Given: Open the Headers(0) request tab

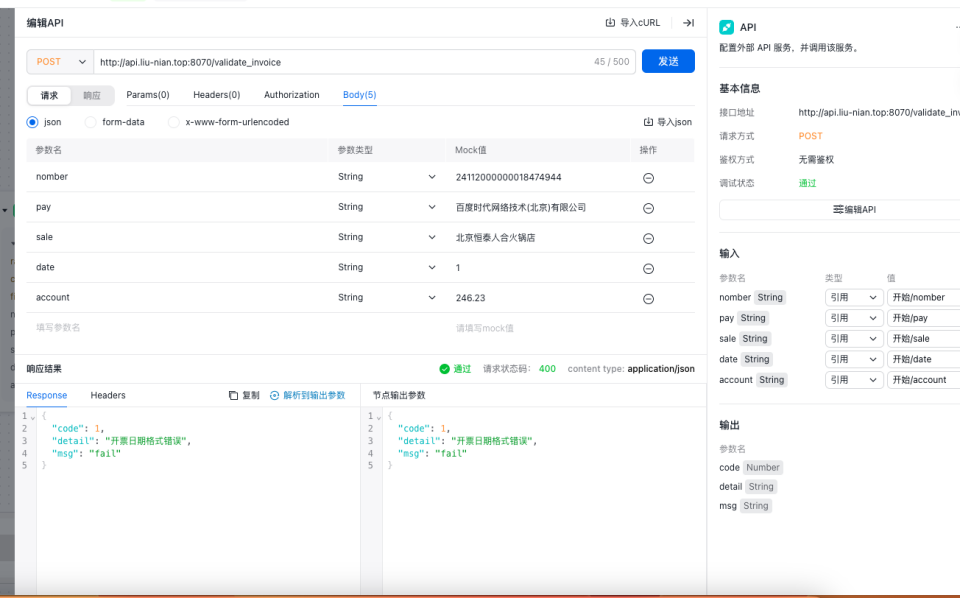Looking at the screenshot, I should pos(217,95).
